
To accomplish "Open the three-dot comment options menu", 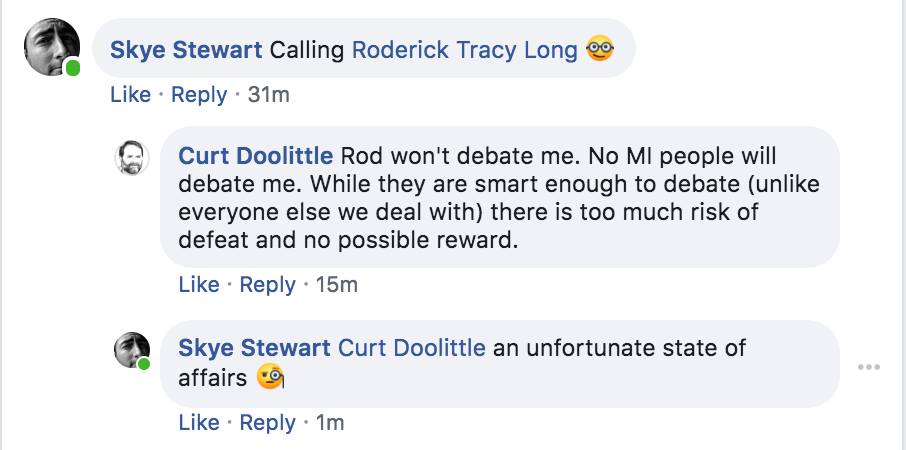I will (x=869, y=367).
